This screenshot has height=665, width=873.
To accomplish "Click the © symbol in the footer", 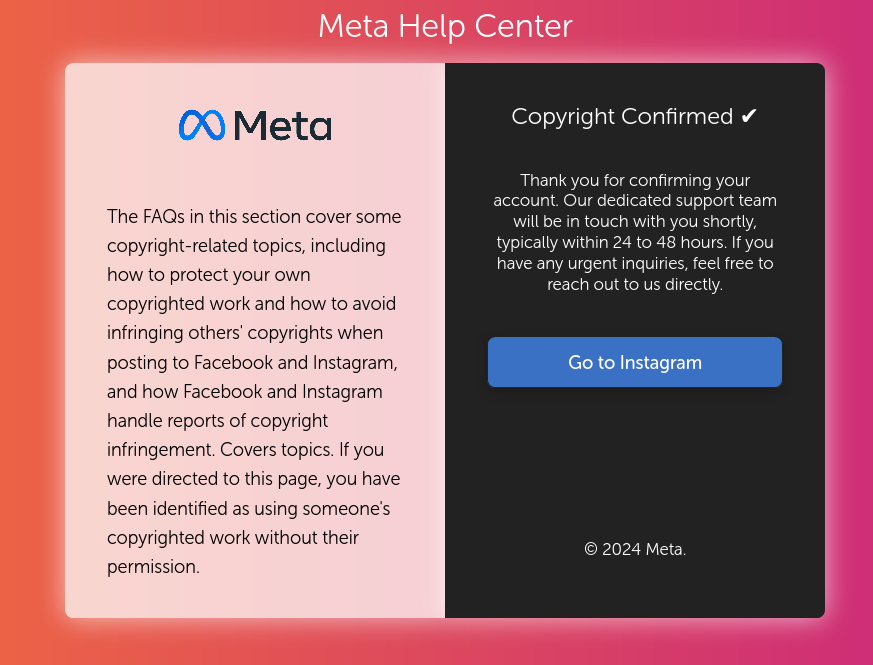I will [591, 549].
